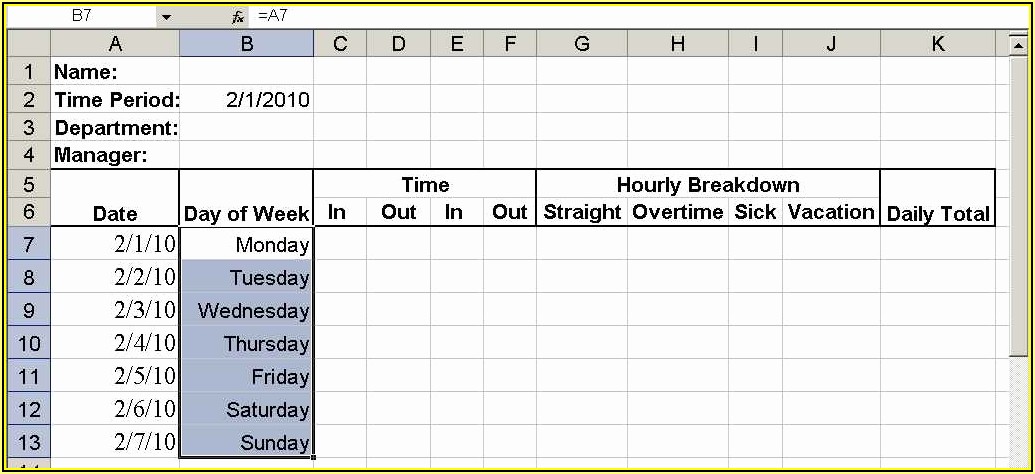Select column K header

tap(937, 44)
